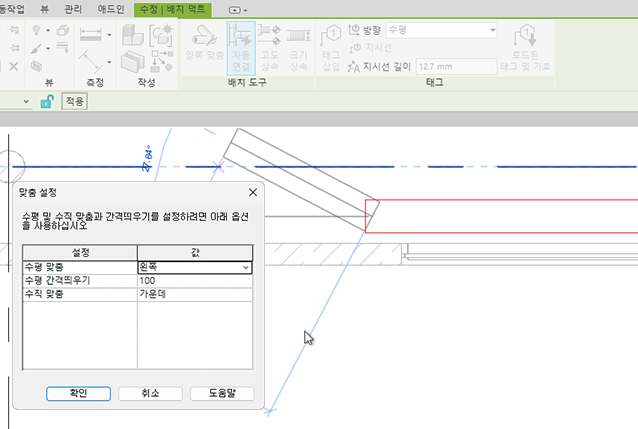Expand the options bar dropdown chevron left of lock
Image resolution: width=638 pixels, height=429 pixels.
[x=26, y=101]
